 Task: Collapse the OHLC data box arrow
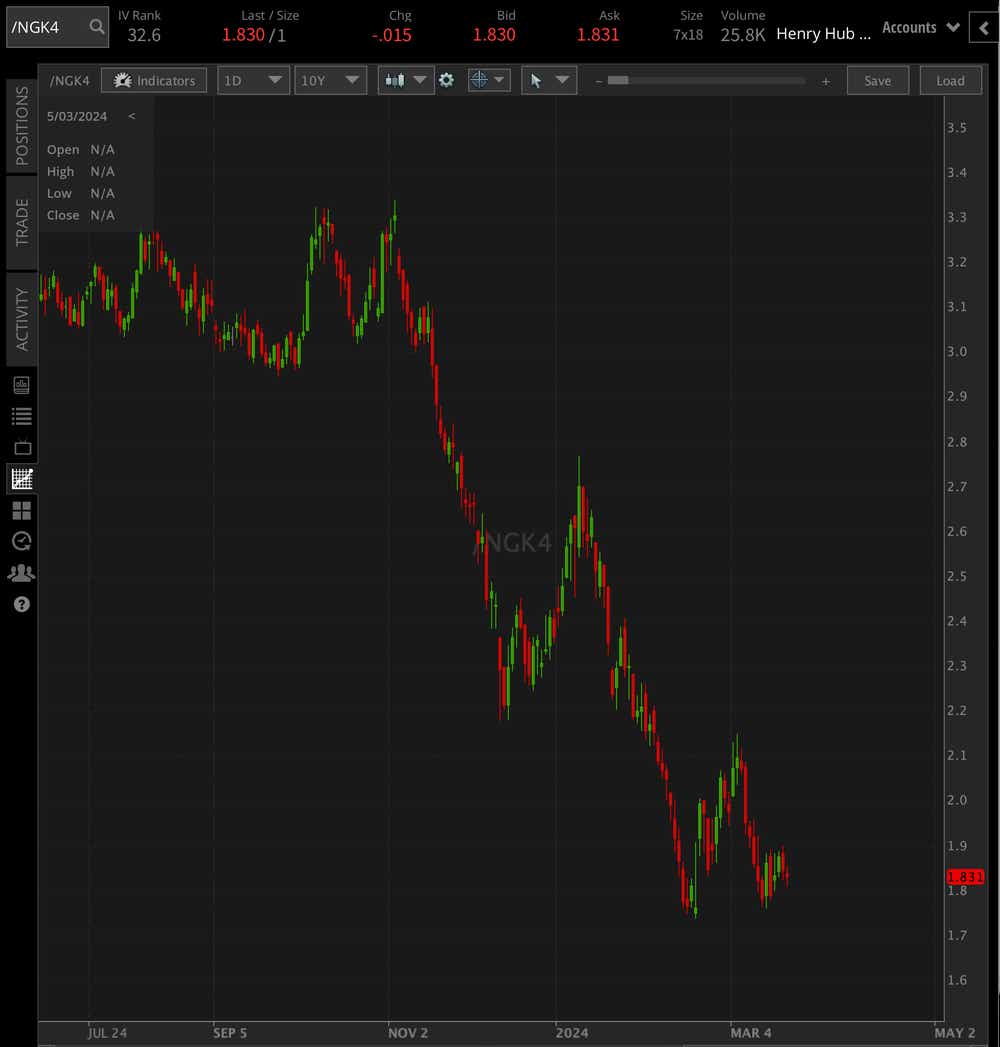(132, 116)
